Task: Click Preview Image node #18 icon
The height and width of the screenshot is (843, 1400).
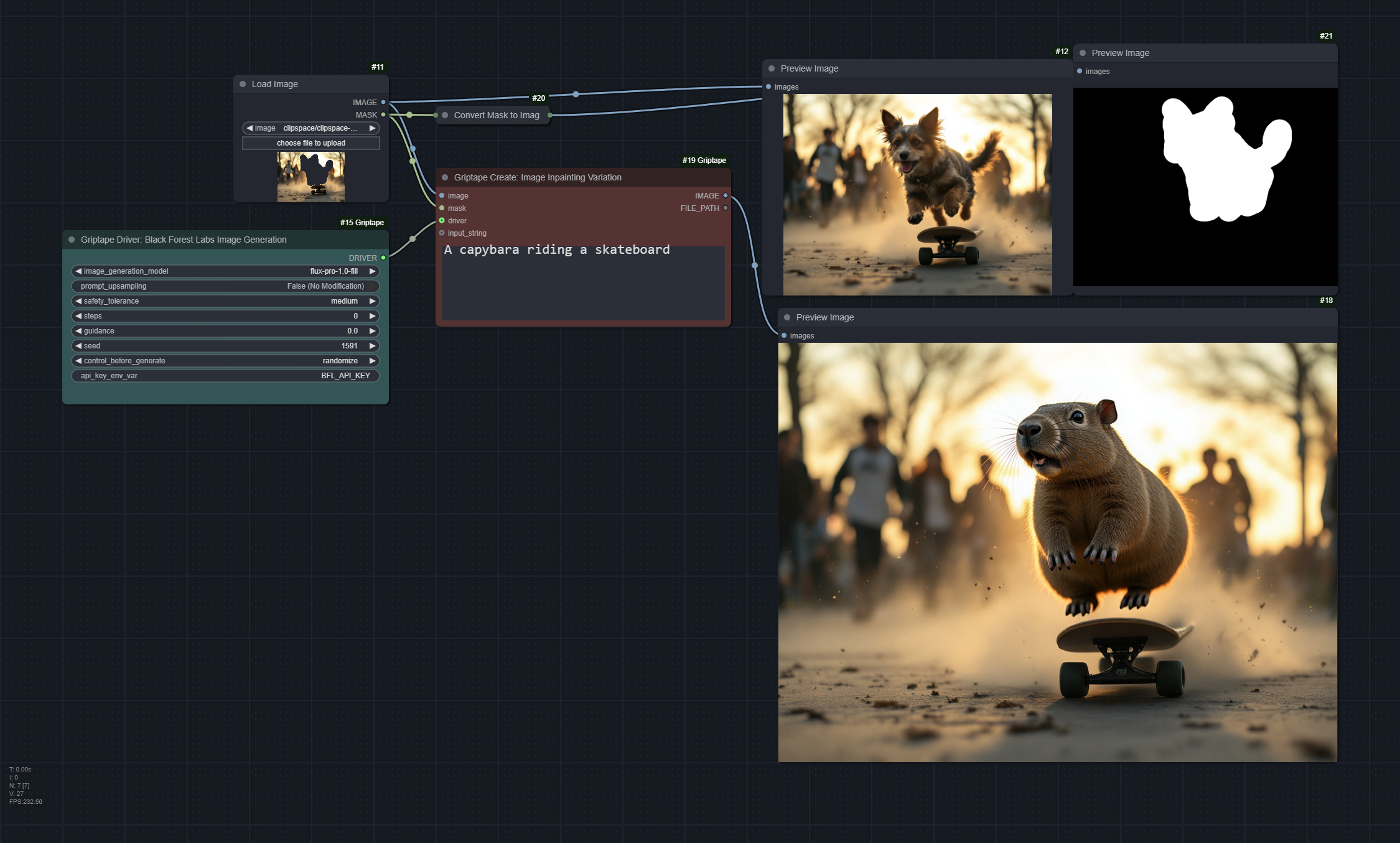Action: coord(786,317)
